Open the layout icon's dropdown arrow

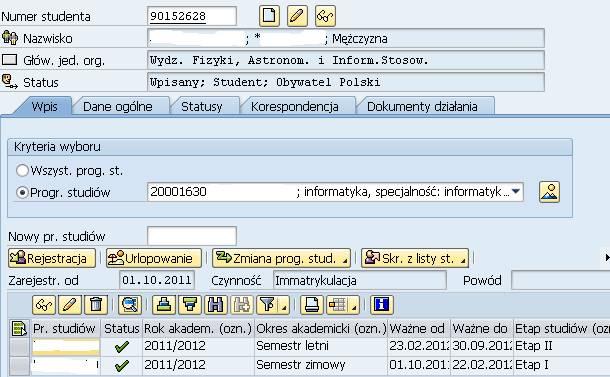[354, 308]
